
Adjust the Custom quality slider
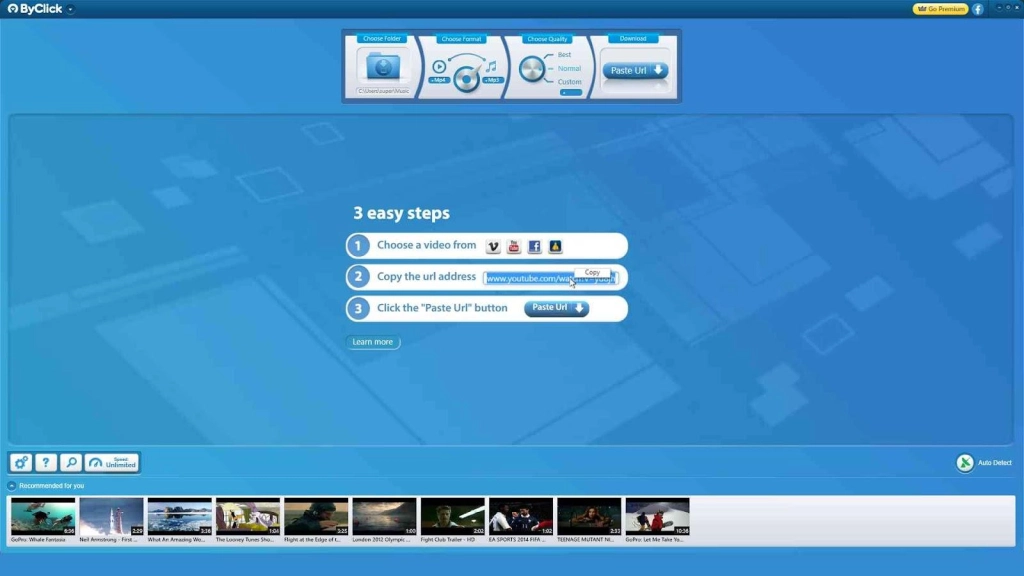pos(570,92)
